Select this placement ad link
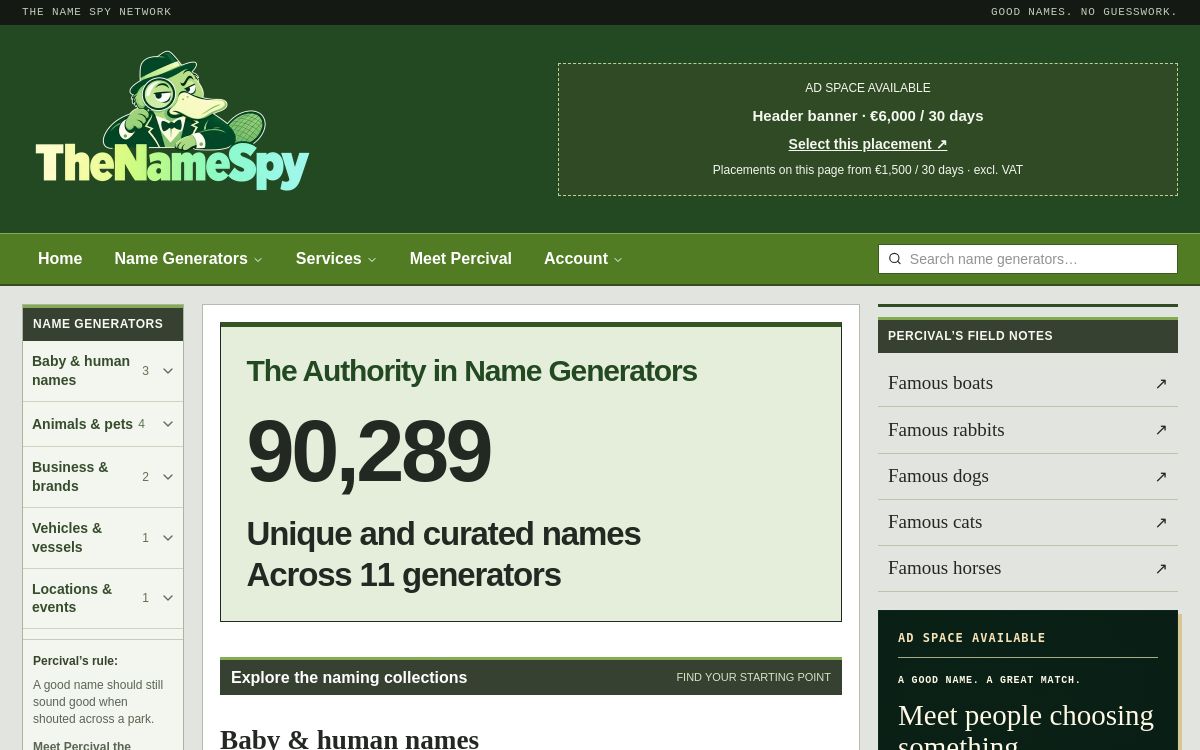This screenshot has height=750, width=1200. pyautogui.click(x=868, y=144)
